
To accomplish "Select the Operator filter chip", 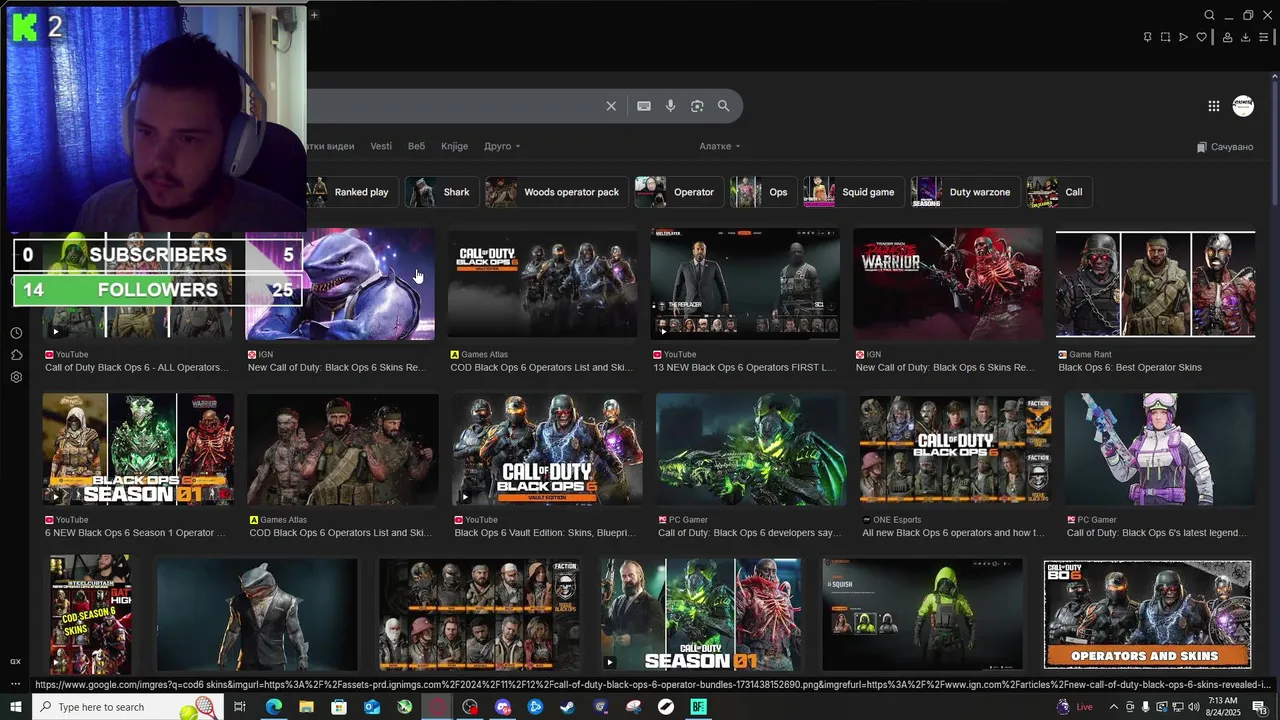I will [x=679, y=192].
